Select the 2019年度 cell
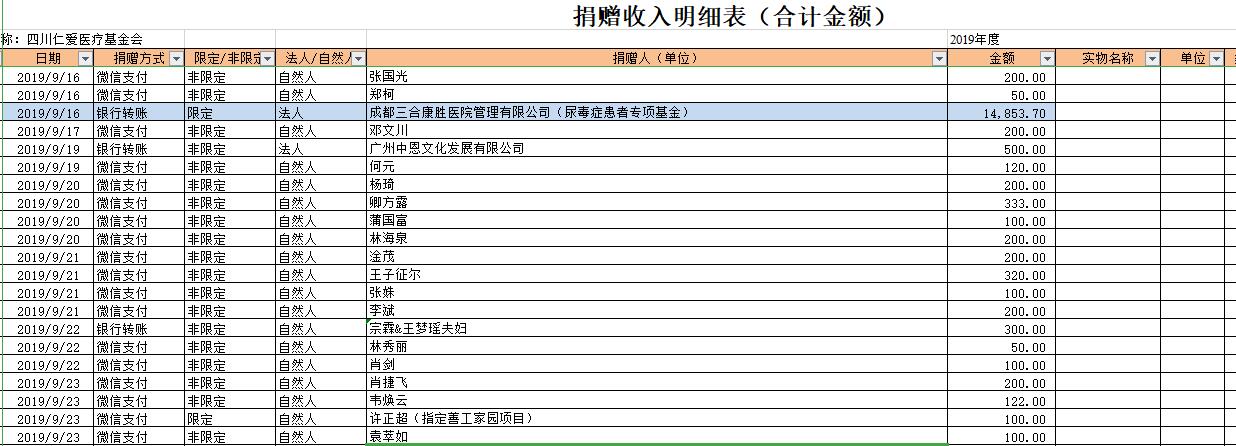 976,40
